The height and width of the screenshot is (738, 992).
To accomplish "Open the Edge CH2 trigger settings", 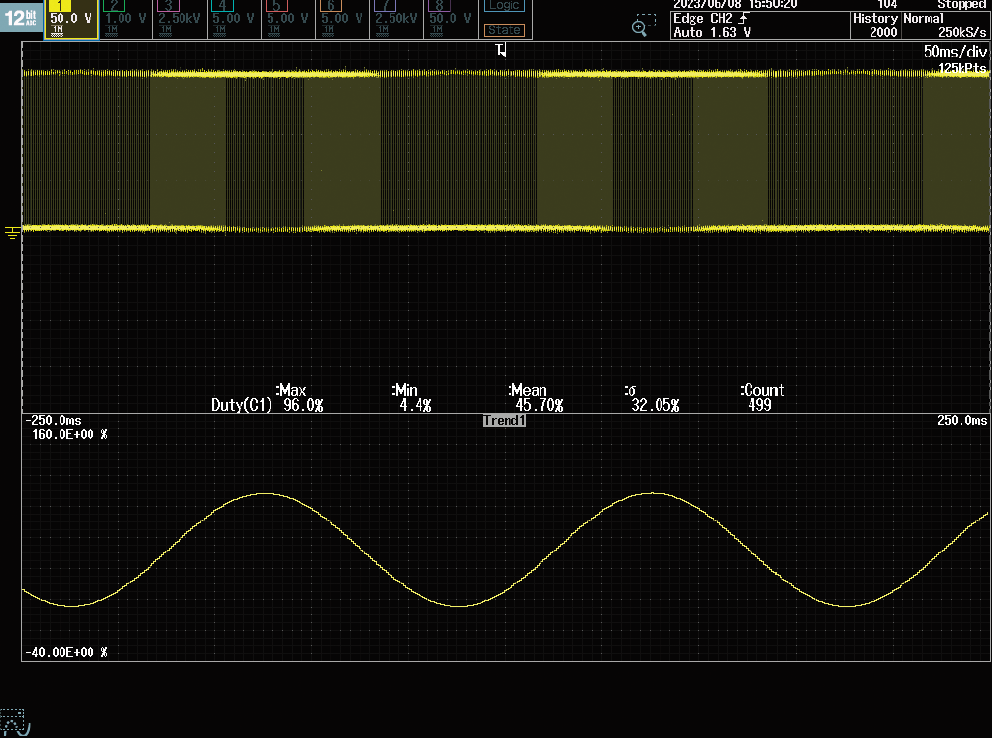I will tap(711, 18).
